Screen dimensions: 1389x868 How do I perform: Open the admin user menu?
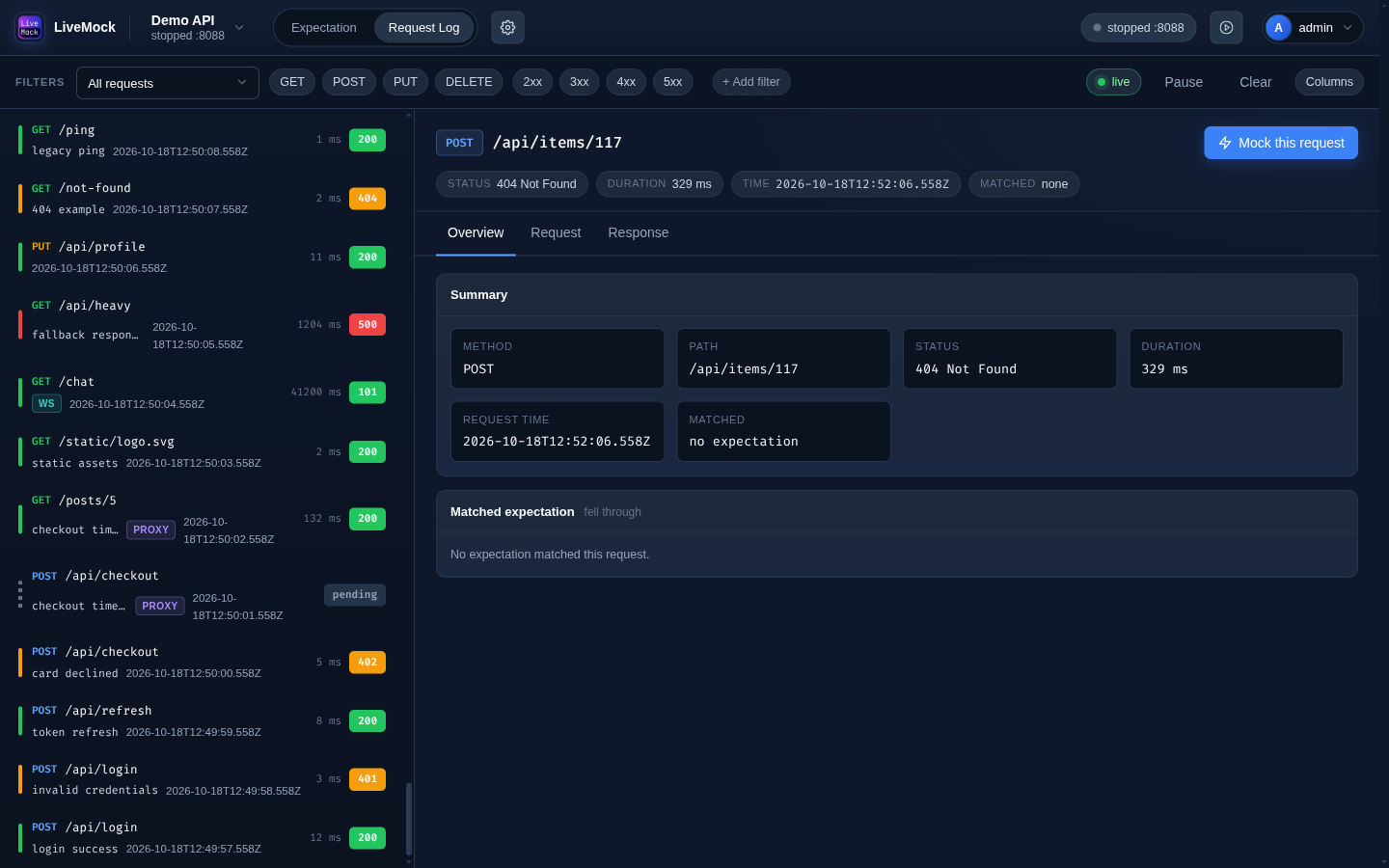1313,28
